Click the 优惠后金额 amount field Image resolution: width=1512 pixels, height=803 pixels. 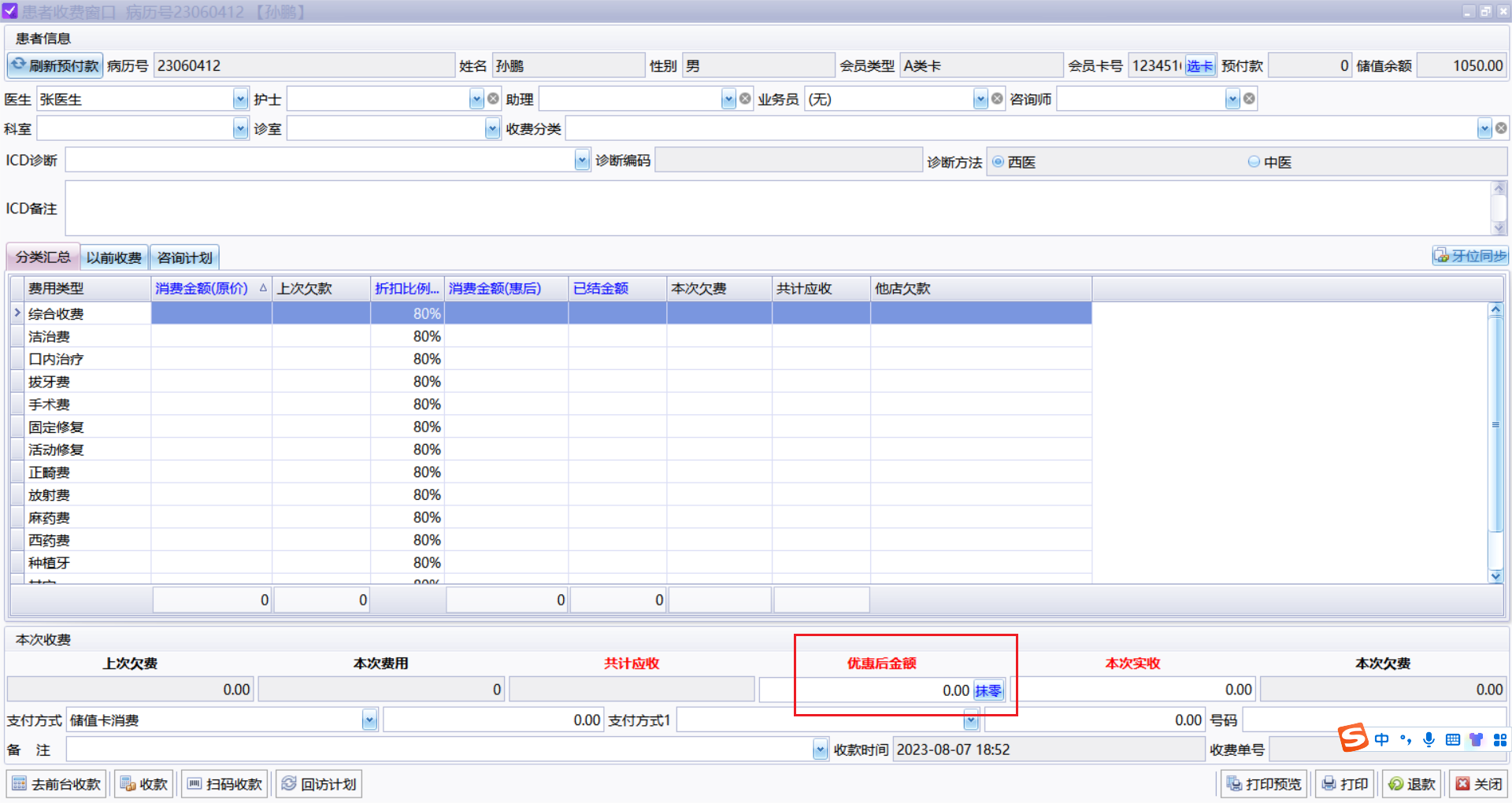(x=866, y=690)
